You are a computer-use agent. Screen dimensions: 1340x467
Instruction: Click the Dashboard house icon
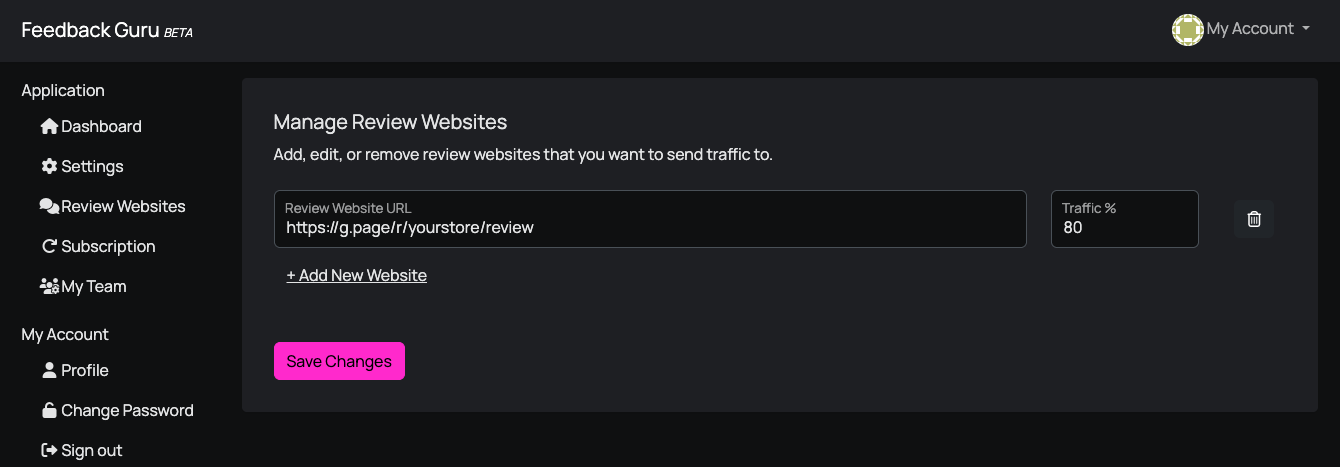[x=49, y=126]
